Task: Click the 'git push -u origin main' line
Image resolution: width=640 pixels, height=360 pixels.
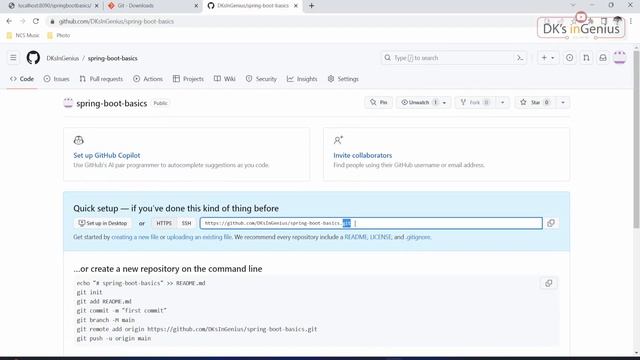Action: [114, 338]
